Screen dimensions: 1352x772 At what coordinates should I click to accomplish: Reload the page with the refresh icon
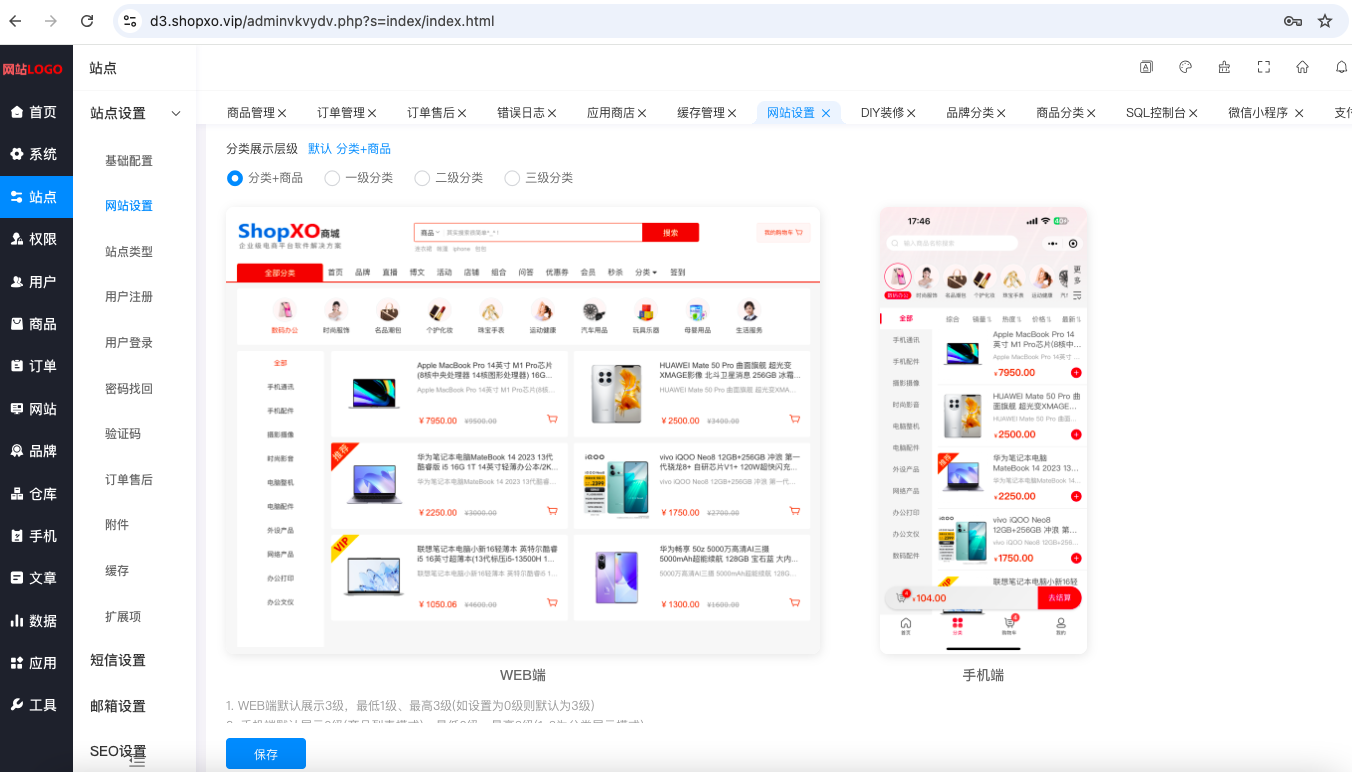87,21
